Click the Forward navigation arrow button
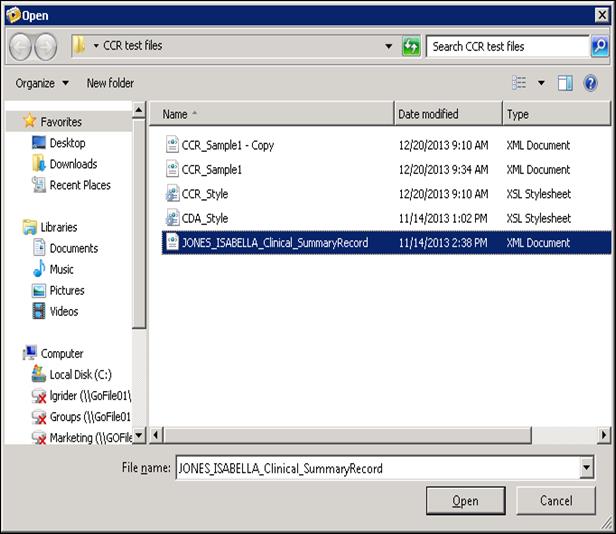616x534 pixels. [45, 46]
